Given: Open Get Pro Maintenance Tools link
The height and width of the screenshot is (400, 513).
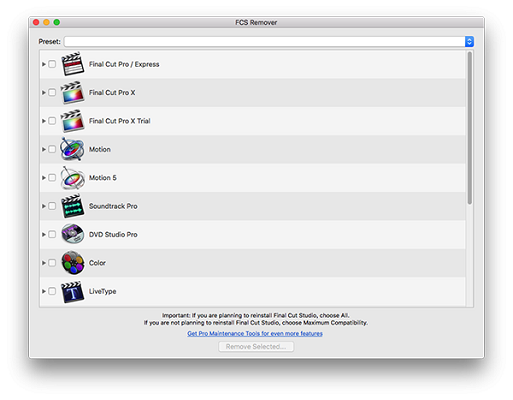Looking at the screenshot, I should (255, 333).
